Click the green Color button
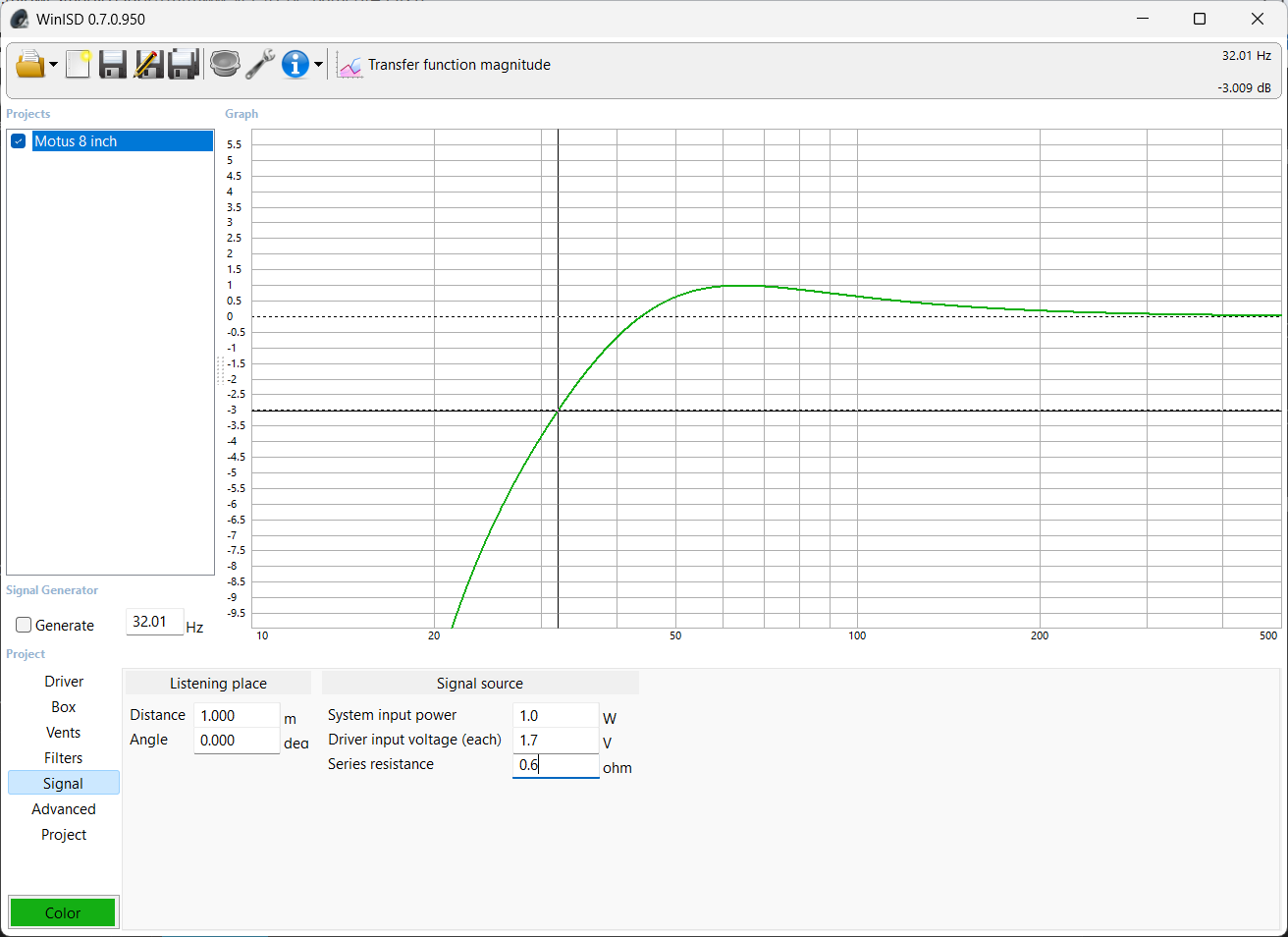Image resolution: width=1288 pixels, height=937 pixels. tap(63, 912)
